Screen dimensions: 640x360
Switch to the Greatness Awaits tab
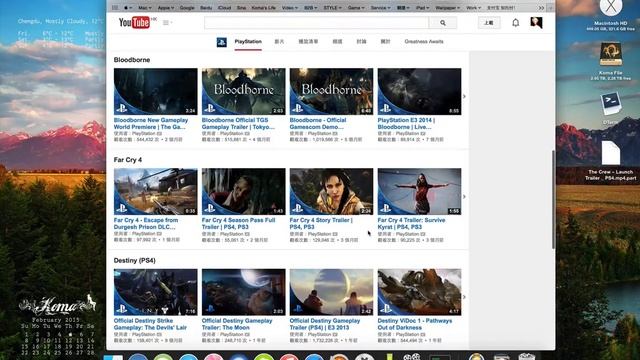[x=424, y=42]
